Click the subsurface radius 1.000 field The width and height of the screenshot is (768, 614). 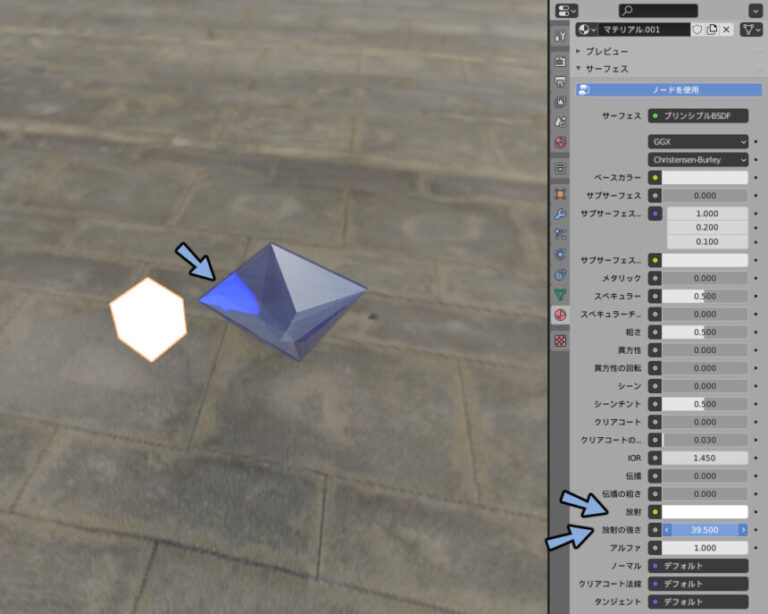tap(707, 213)
